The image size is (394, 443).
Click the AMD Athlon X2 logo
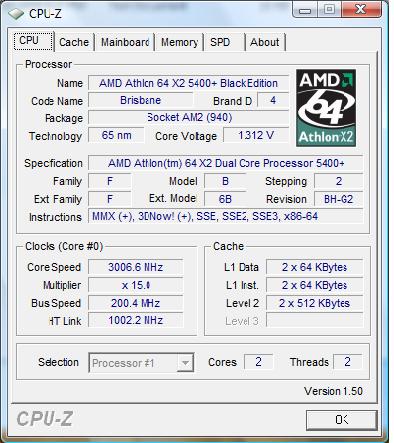tap(326, 108)
